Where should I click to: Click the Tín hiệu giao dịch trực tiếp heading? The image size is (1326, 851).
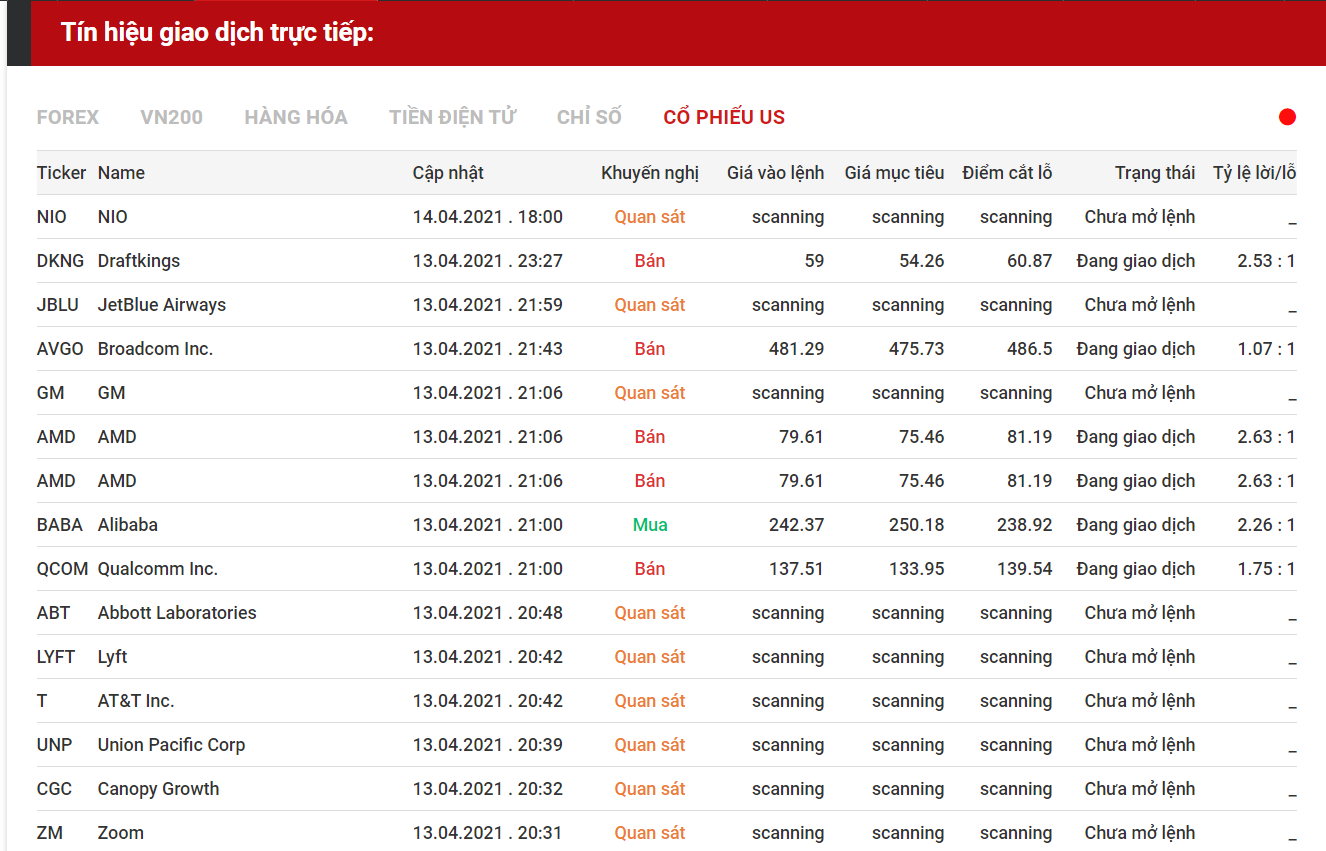tap(217, 32)
